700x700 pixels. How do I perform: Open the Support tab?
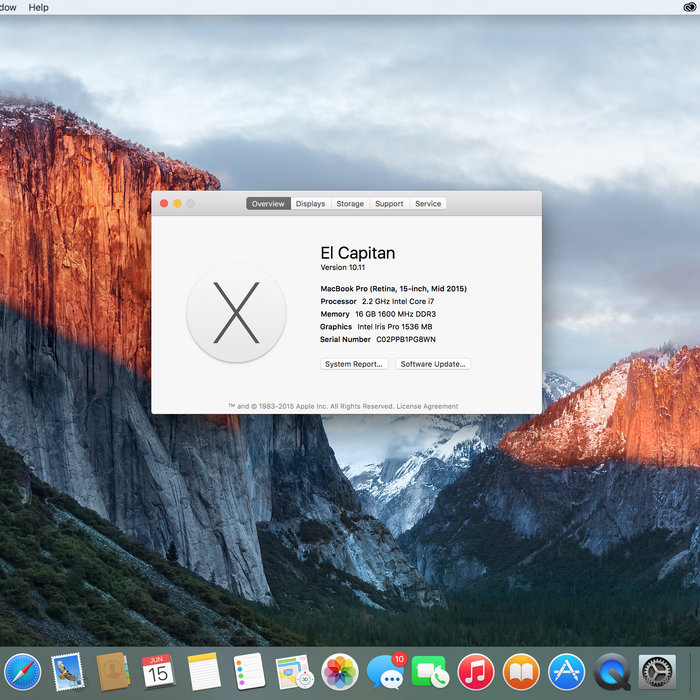pyautogui.click(x=389, y=204)
